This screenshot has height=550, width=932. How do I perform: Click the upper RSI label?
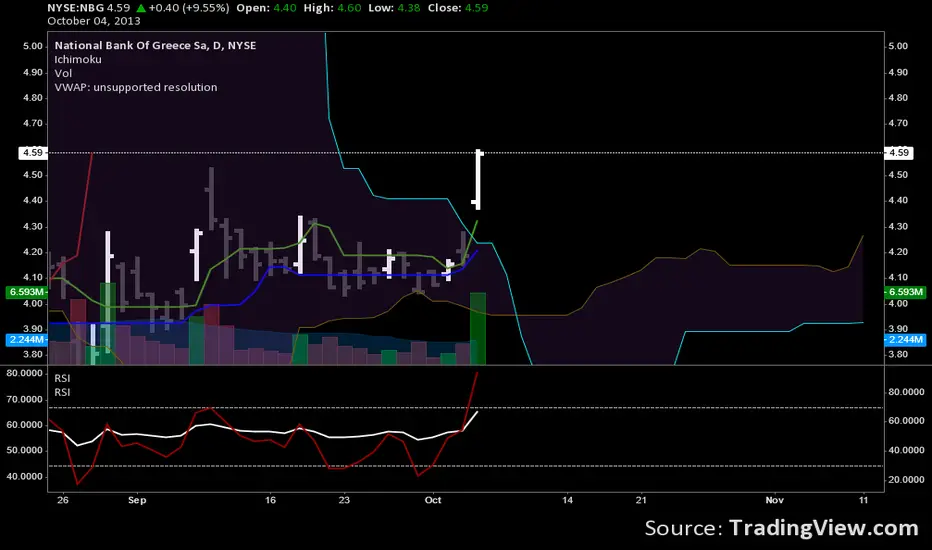62,378
